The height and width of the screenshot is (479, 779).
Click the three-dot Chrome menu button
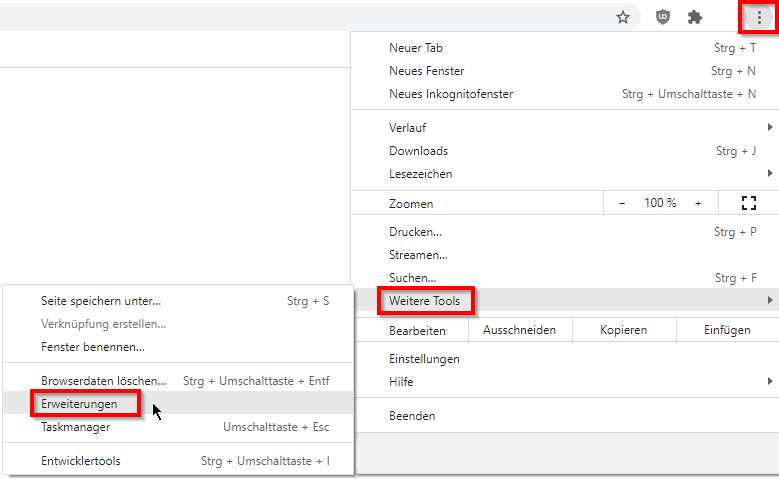[758, 17]
